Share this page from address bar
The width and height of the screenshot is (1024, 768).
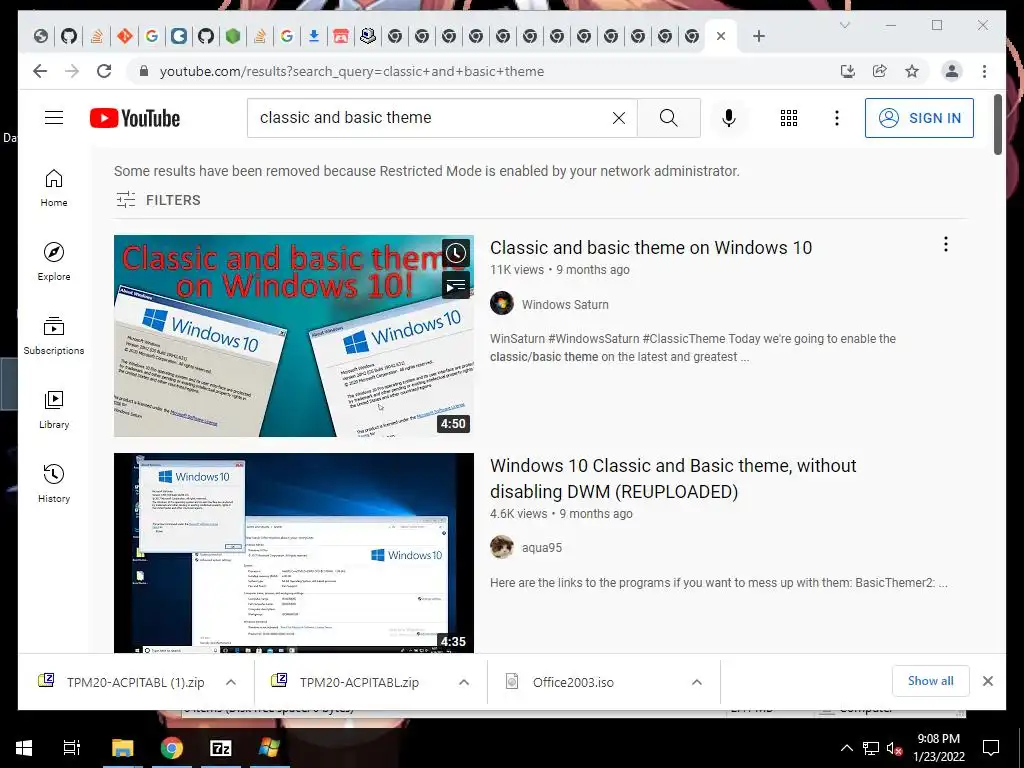[880, 71]
